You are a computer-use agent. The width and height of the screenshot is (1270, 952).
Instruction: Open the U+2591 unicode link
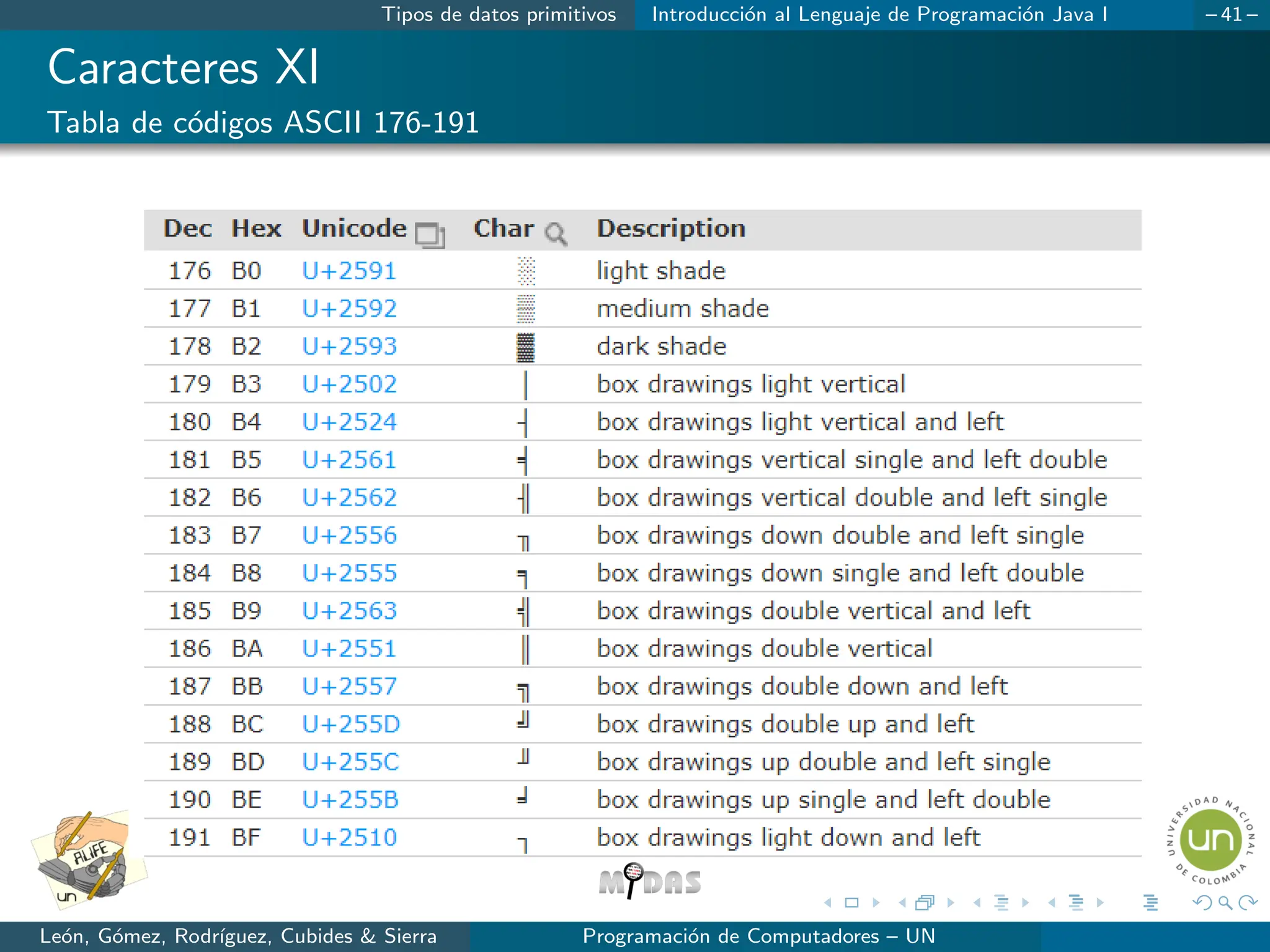(349, 271)
